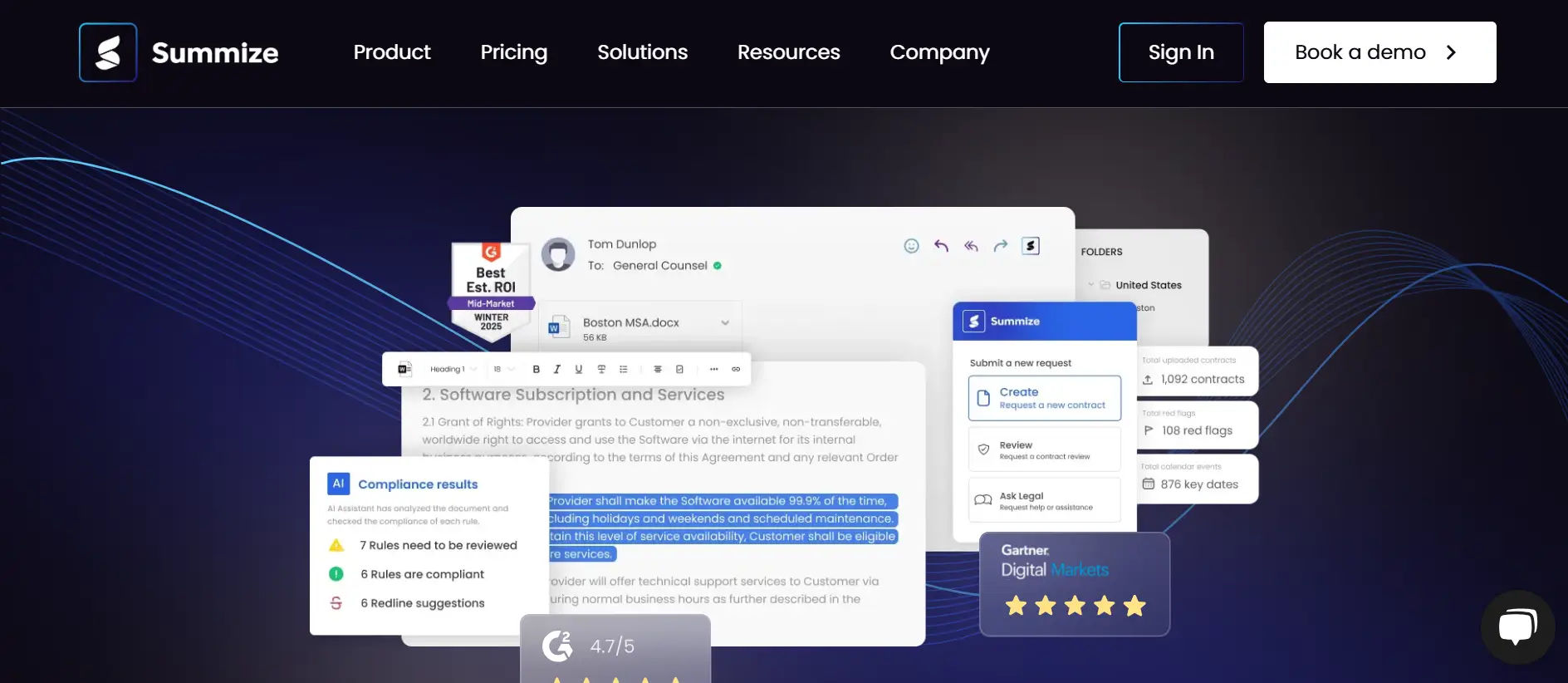
Task: Click the Word document icon in the formatting toolbar
Action: click(x=404, y=369)
